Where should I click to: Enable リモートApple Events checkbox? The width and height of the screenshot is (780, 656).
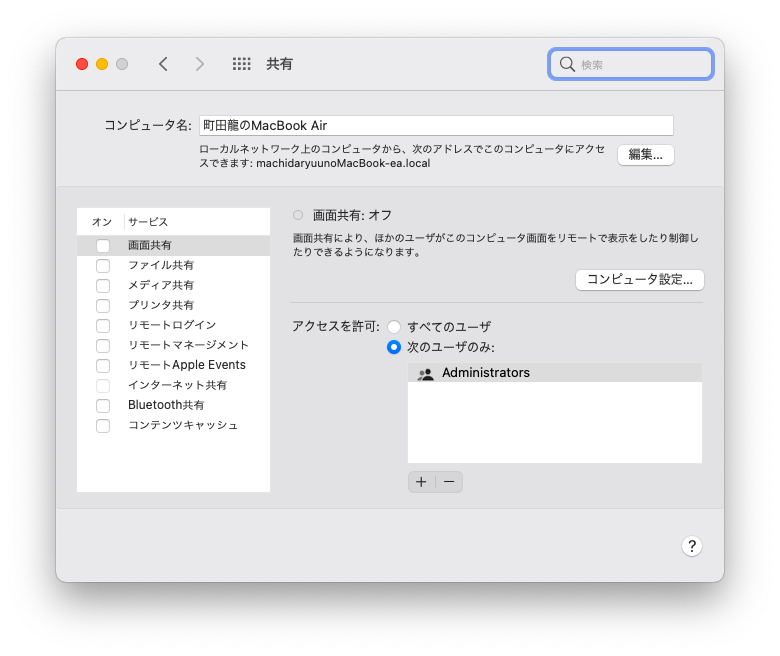click(x=103, y=366)
